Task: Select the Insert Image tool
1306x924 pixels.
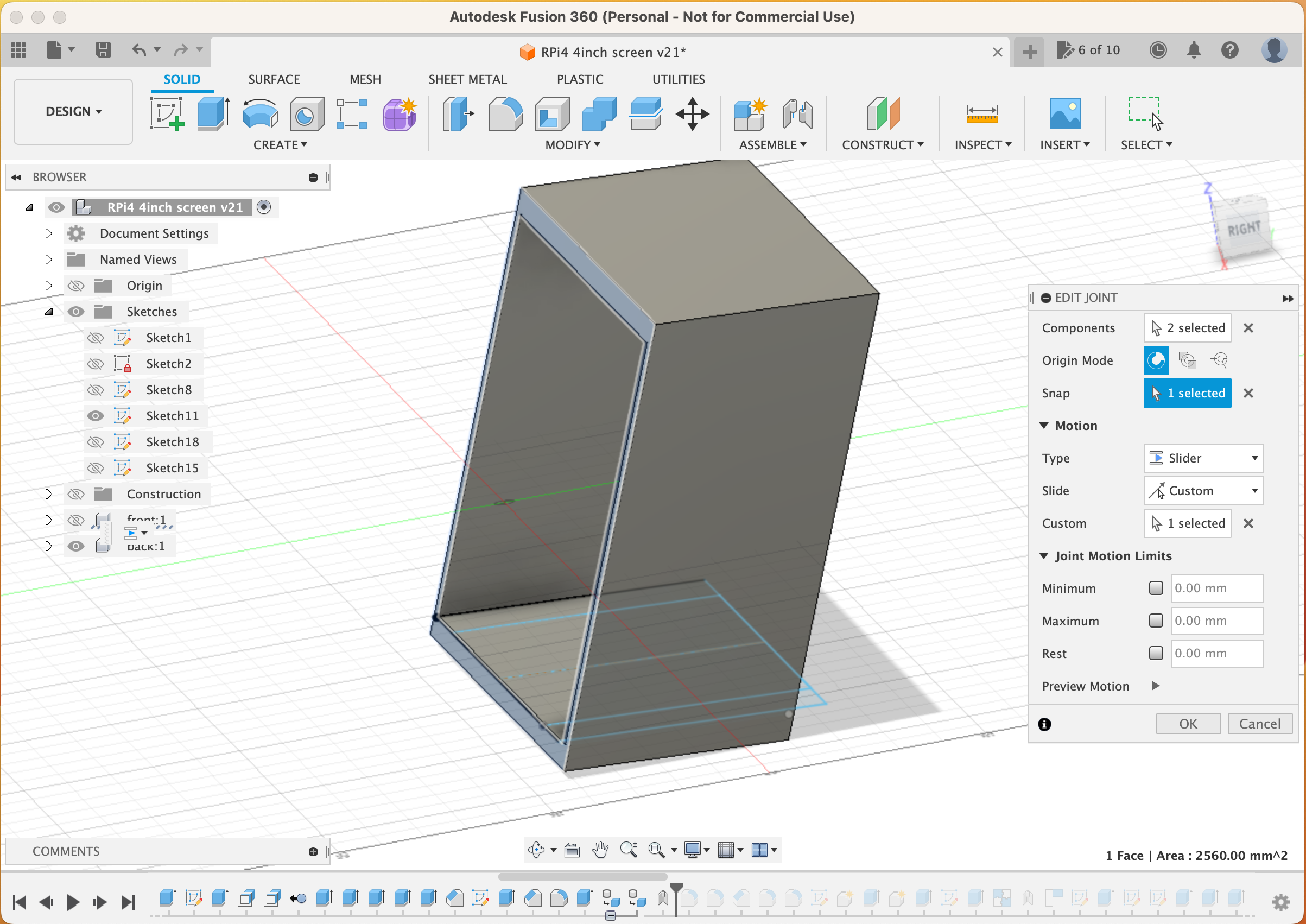Action: click(x=1065, y=113)
